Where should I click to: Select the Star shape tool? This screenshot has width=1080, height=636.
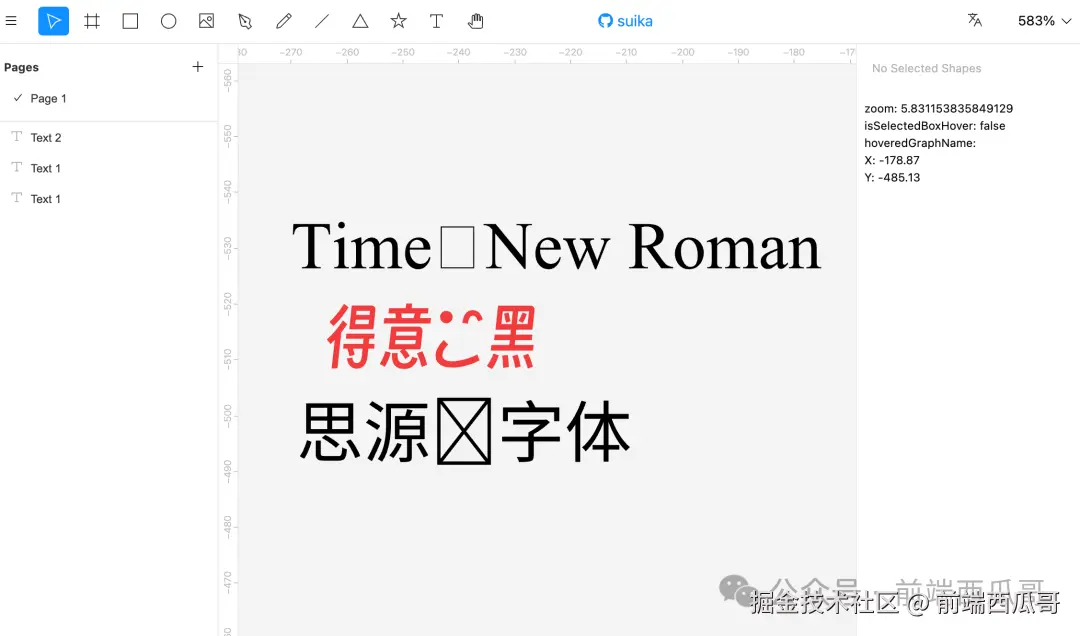[398, 21]
